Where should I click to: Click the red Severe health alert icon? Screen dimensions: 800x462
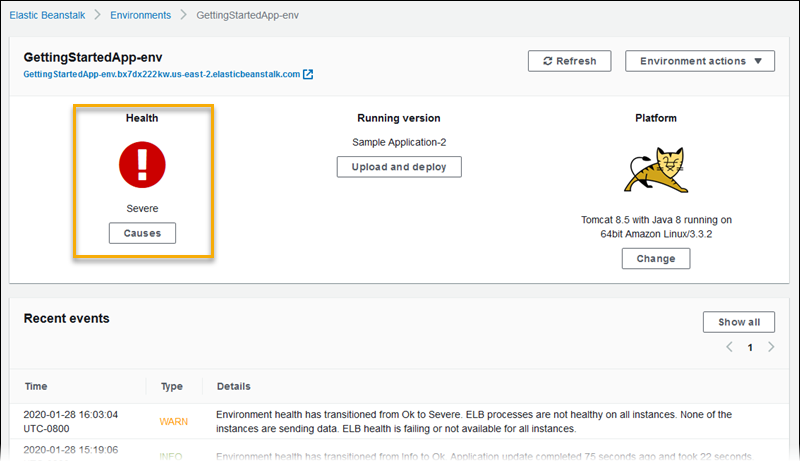[142, 164]
